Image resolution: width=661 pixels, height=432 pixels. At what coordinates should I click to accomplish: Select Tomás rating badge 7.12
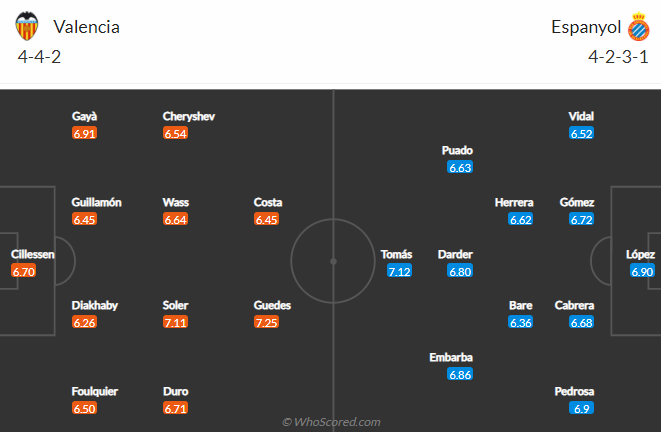(399, 271)
